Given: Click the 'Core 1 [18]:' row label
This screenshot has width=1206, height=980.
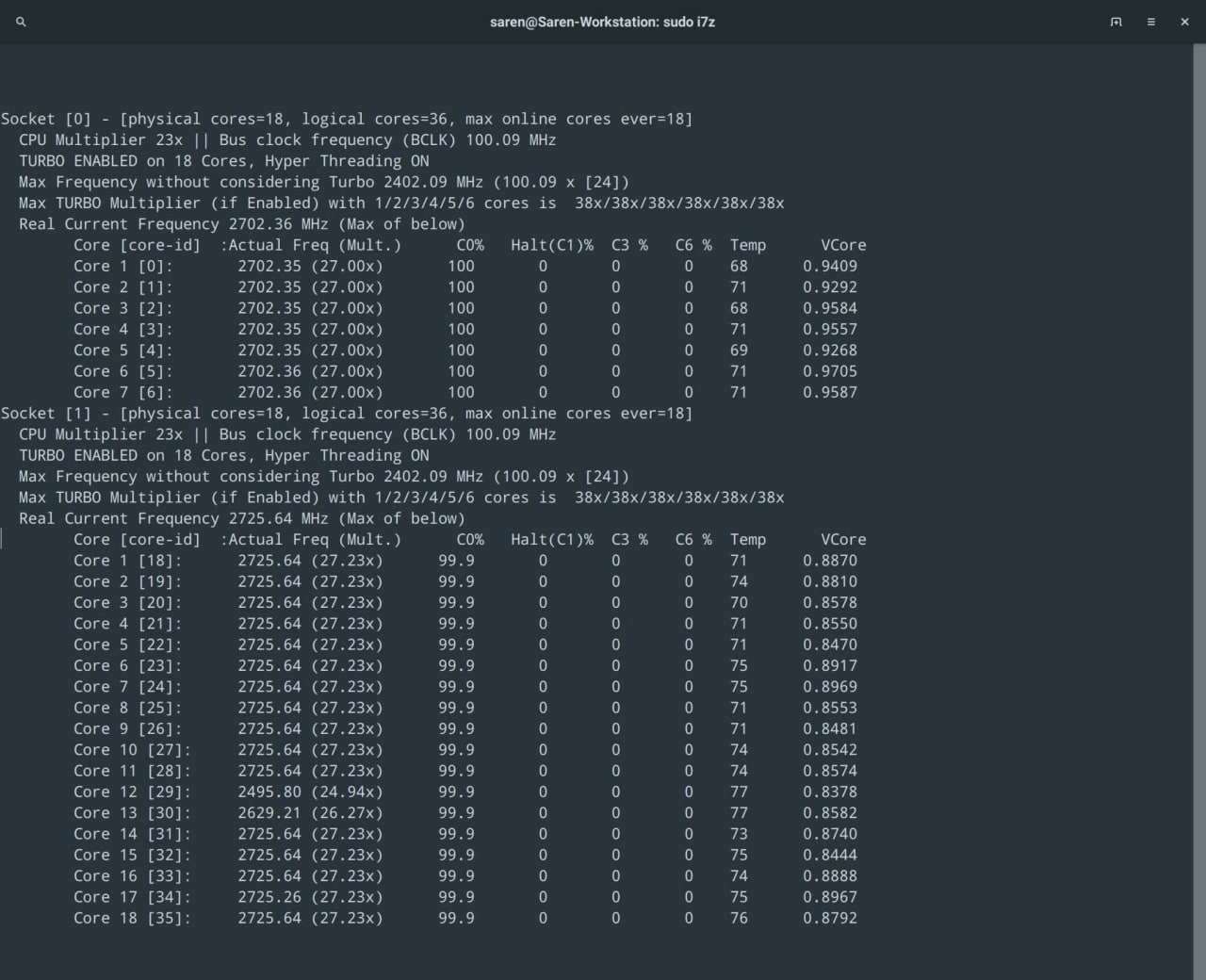Looking at the screenshot, I should [x=128, y=560].
